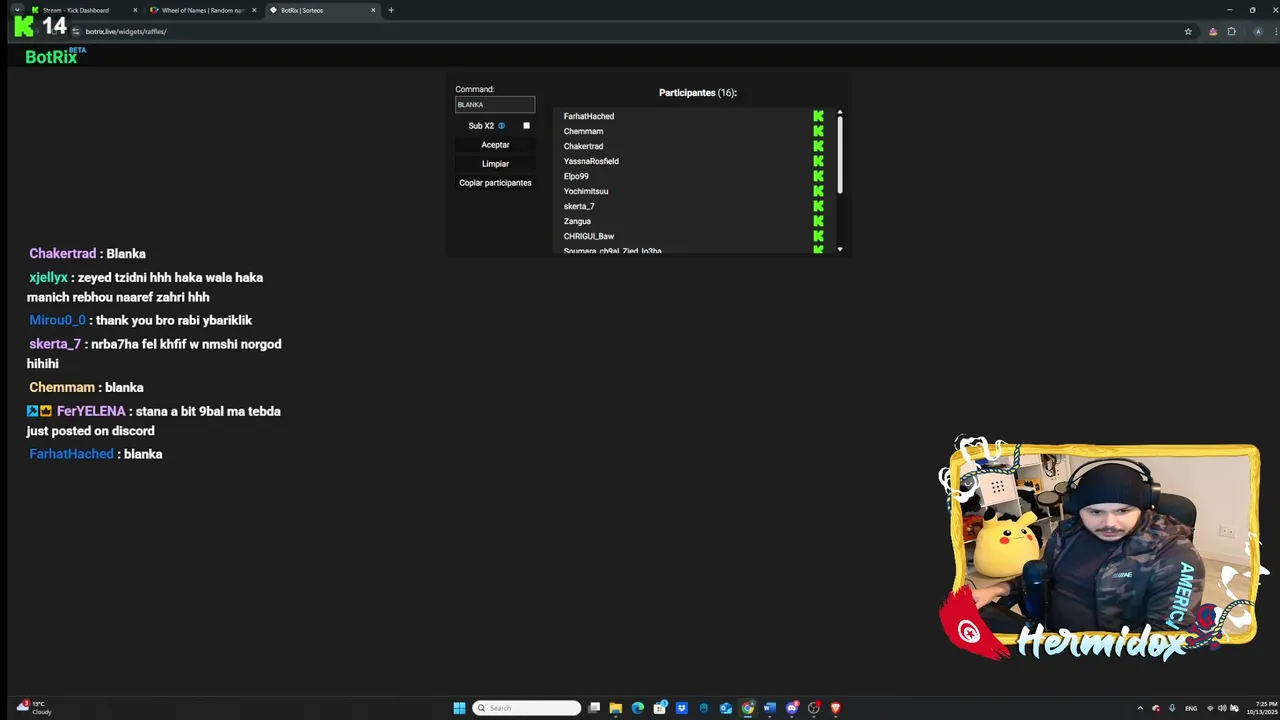This screenshot has width=1280, height=720.
Task: Open the weather widget showing Cloudy
Action: coord(34,708)
